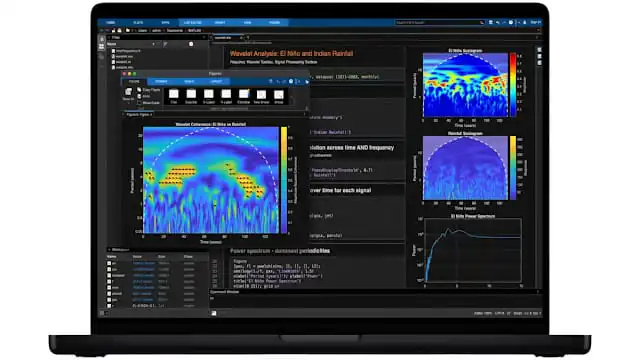Viewport: 640px width, 360px height.
Task: Click the white icon at Command Window bottom-left
Action: click(x=214, y=313)
